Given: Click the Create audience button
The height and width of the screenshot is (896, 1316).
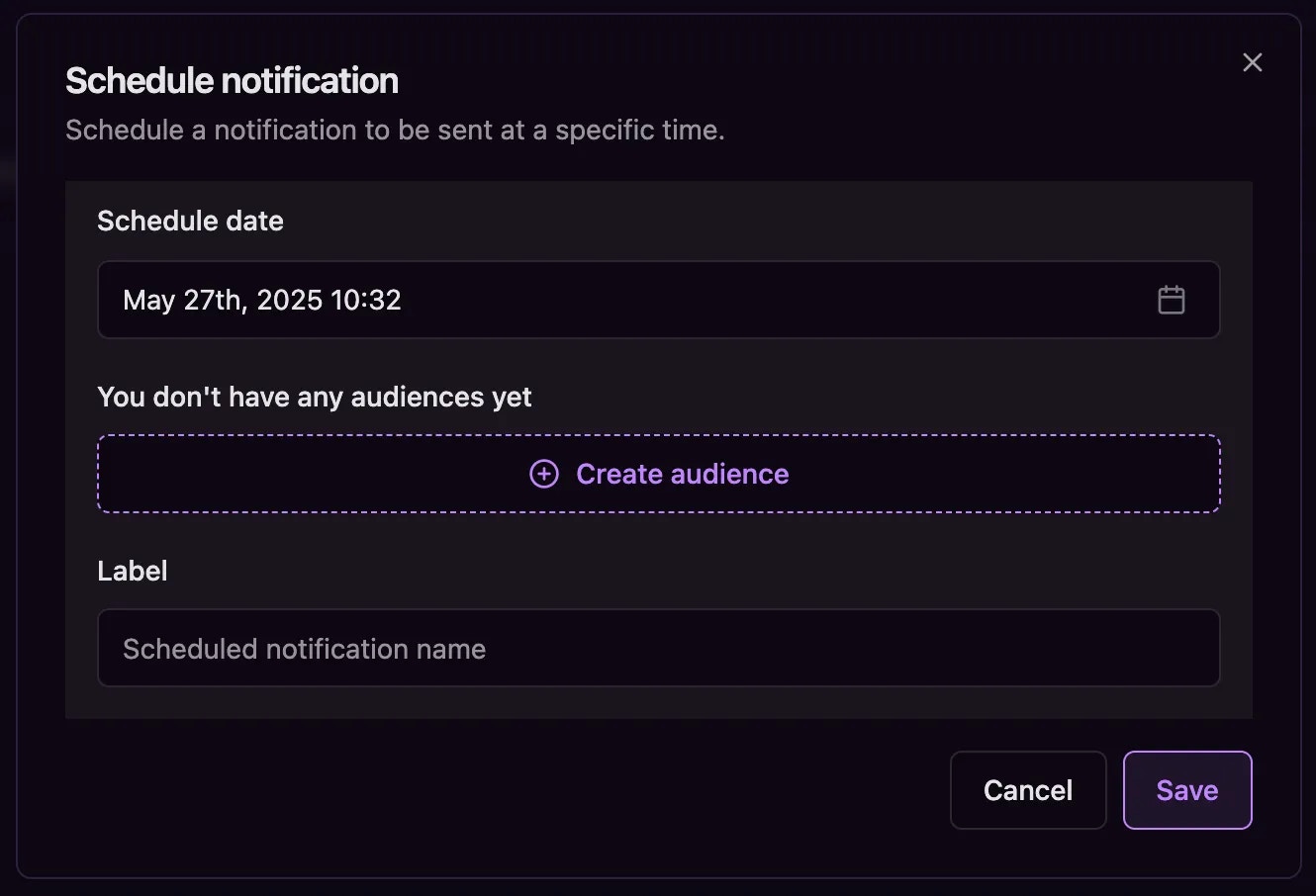Looking at the screenshot, I should (x=659, y=474).
